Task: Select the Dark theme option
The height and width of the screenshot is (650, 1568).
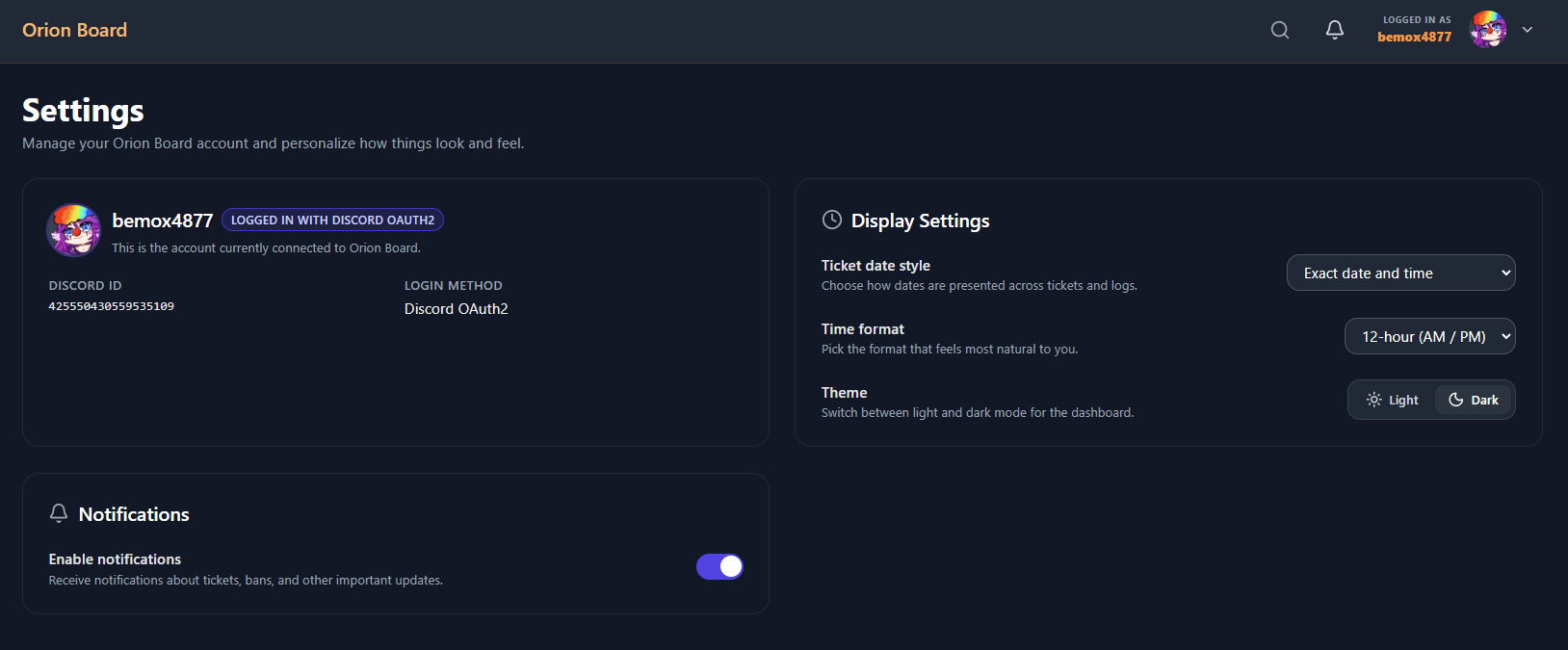Action: [1474, 400]
